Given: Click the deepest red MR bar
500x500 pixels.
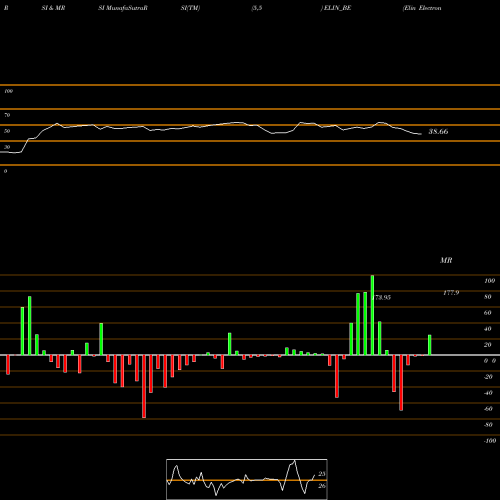Looking at the screenshot, I should pos(144,386).
